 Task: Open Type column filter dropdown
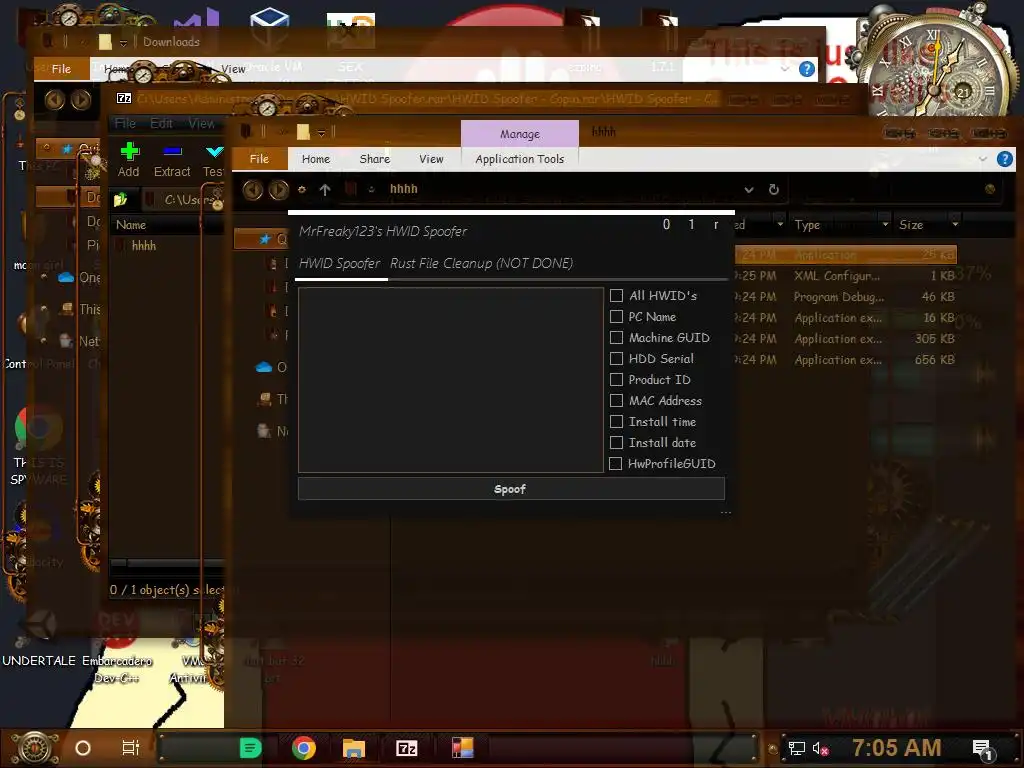(x=885, y=224)
